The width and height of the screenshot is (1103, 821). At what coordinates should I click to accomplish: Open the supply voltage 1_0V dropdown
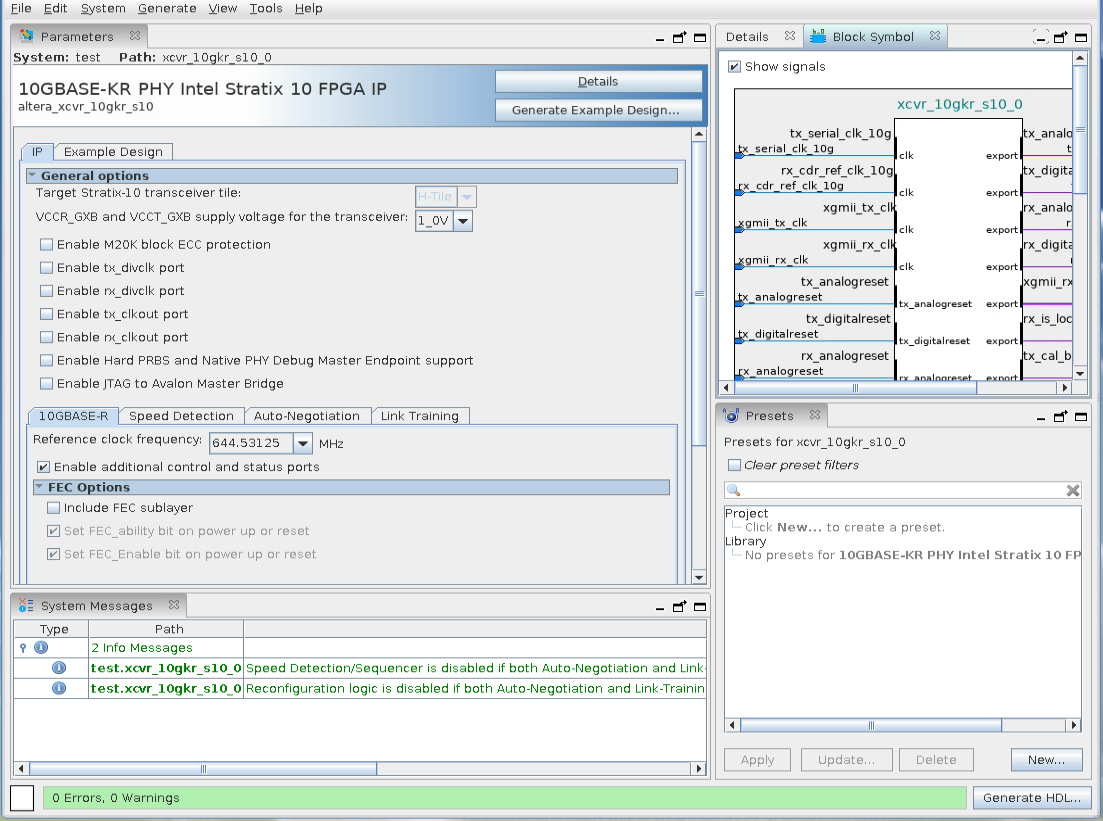click(x=463, y=221)
